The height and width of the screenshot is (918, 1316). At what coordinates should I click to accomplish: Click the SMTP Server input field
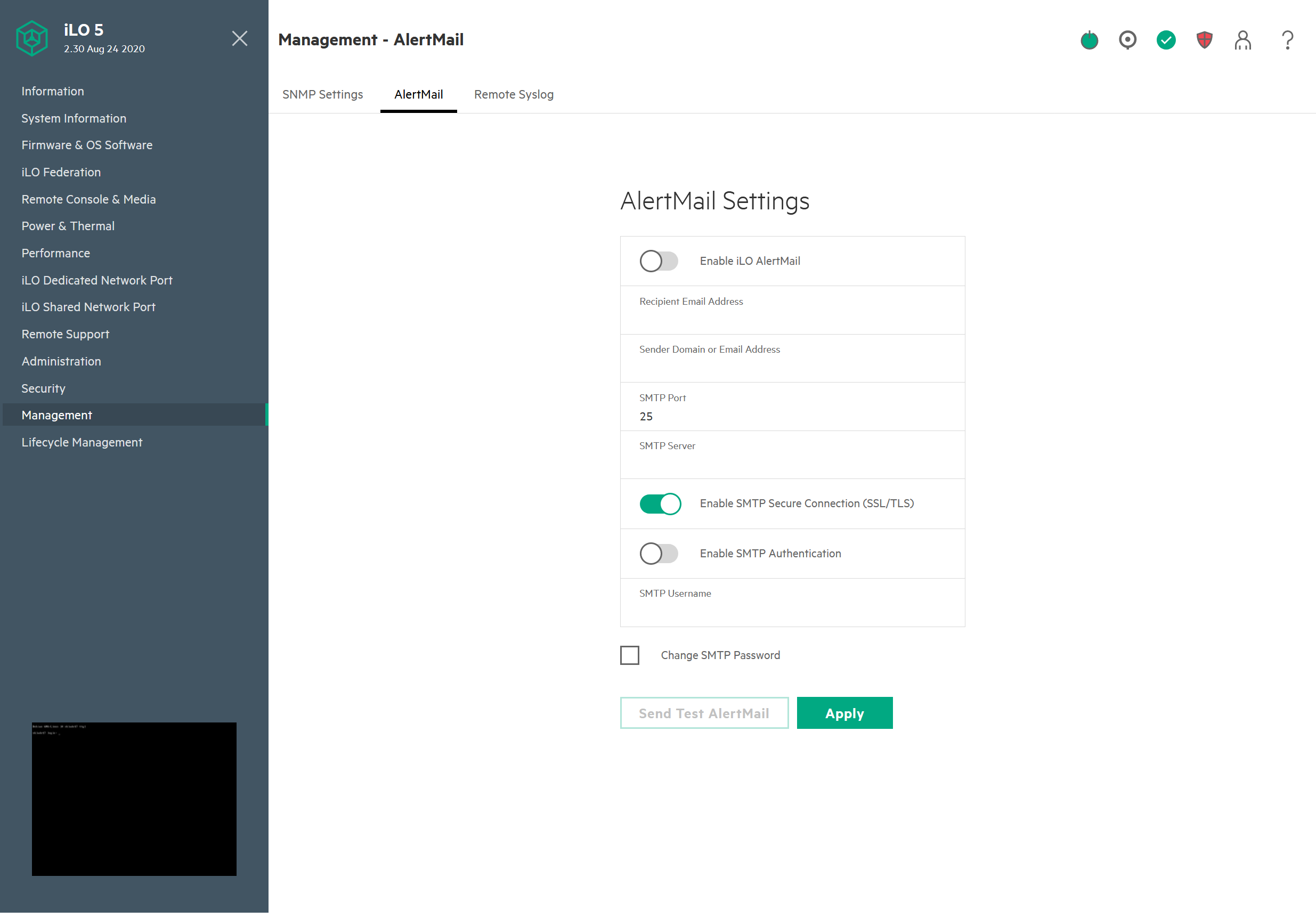tap(792, 463)
